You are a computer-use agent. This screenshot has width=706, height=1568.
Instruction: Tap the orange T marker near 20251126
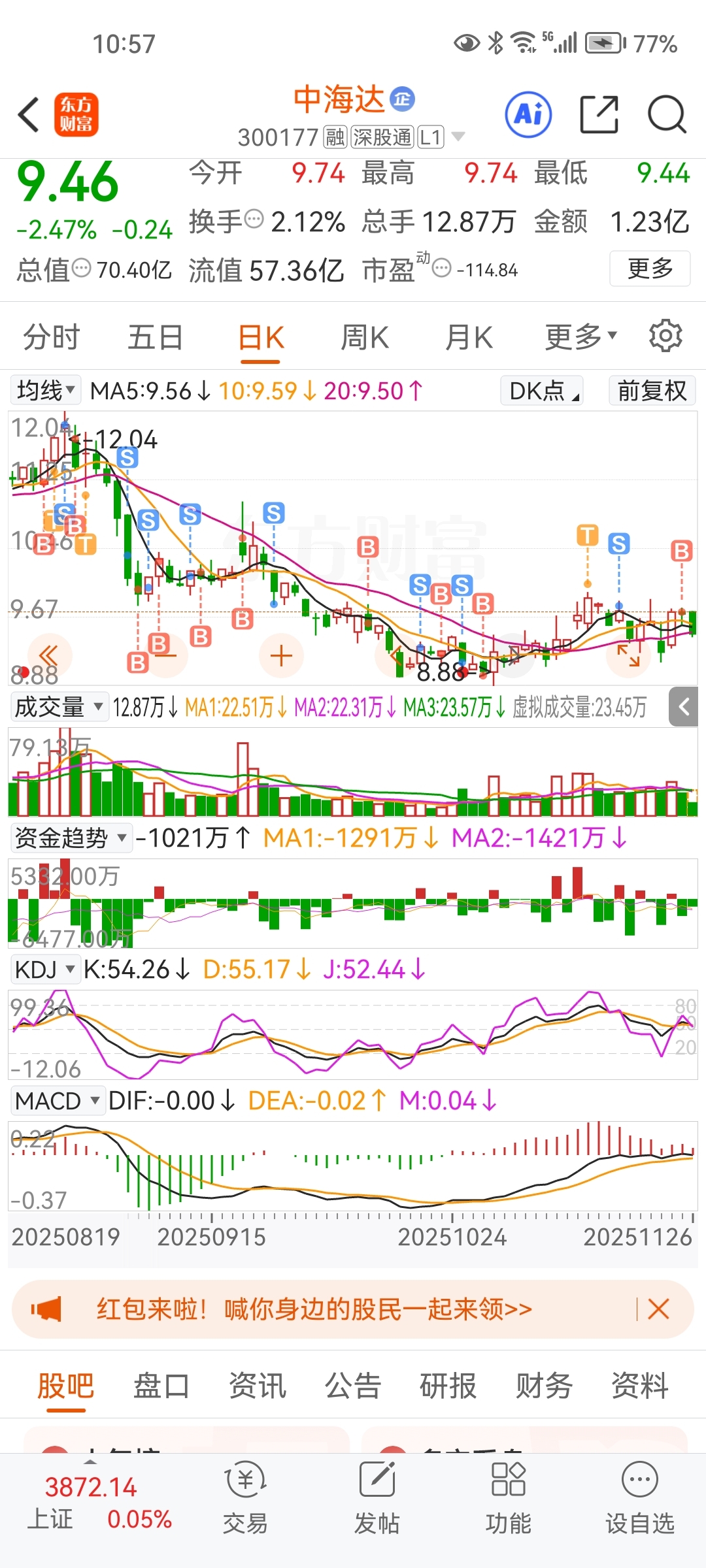pos(588,535)
